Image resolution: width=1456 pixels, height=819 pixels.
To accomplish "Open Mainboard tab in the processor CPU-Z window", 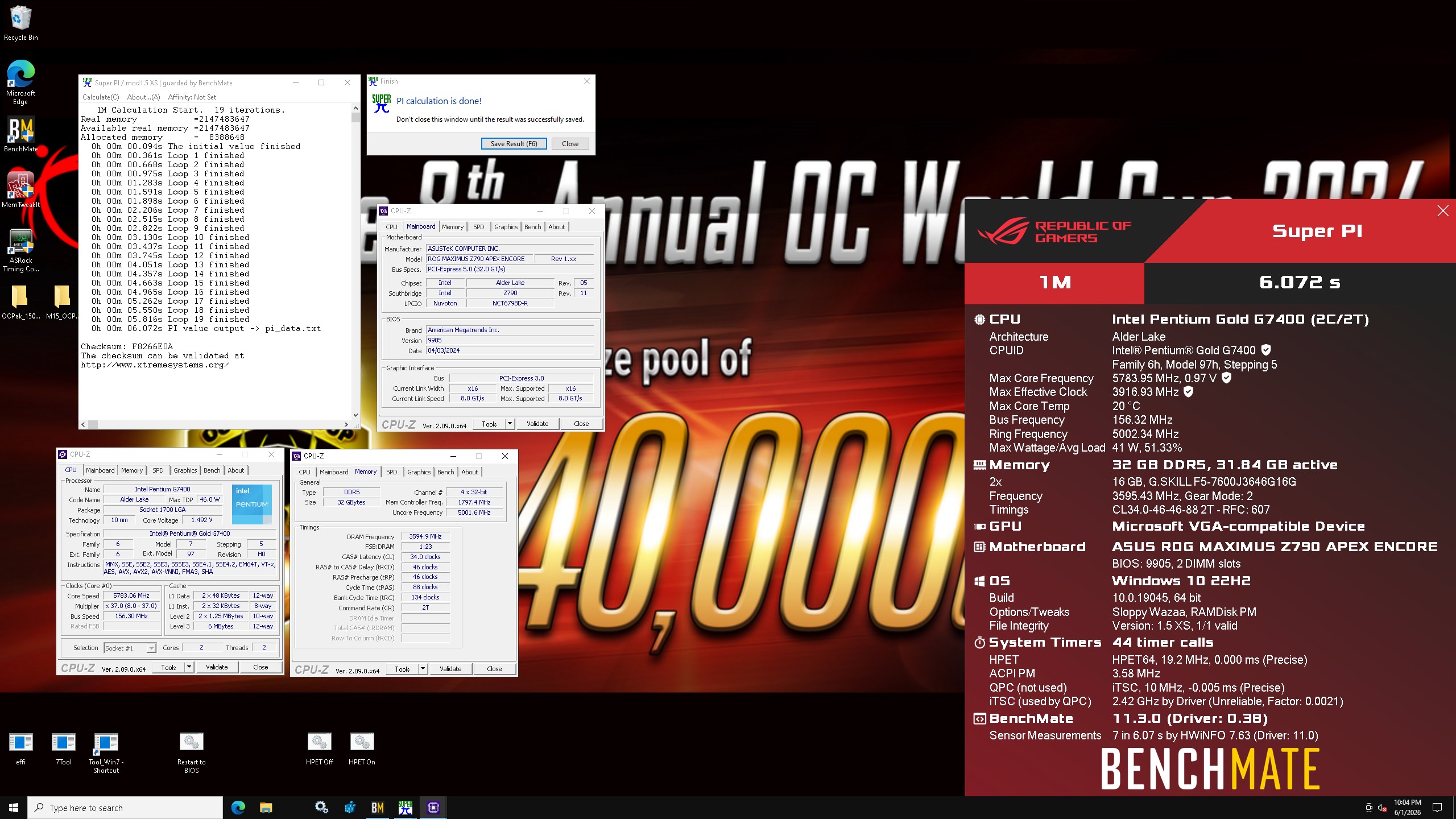I will tap(100, 470).
